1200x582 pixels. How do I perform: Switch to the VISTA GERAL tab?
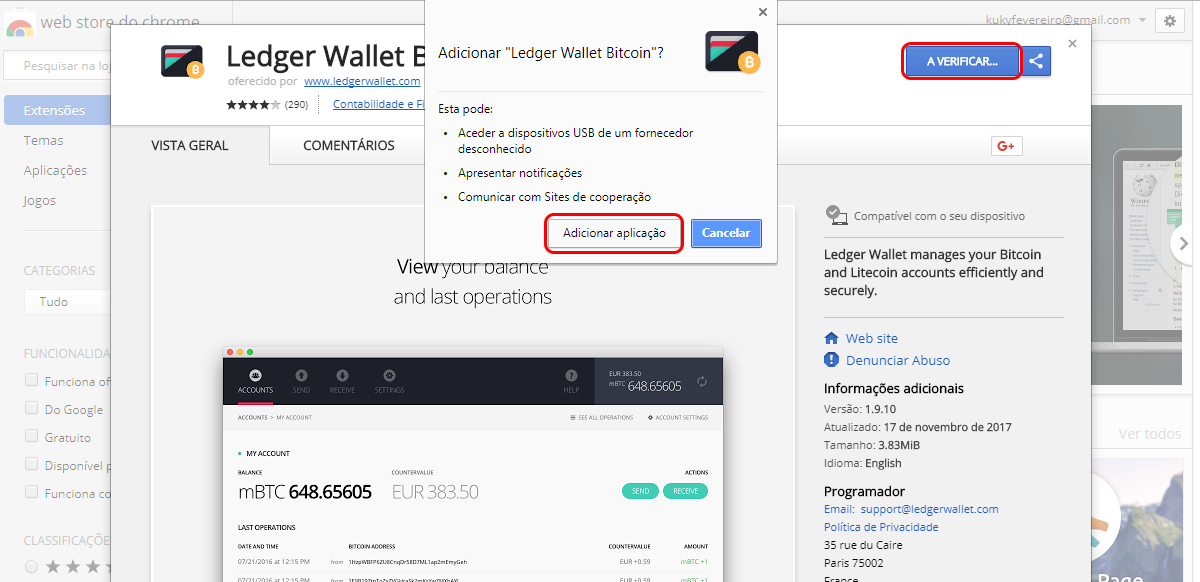tap(190, 146)
